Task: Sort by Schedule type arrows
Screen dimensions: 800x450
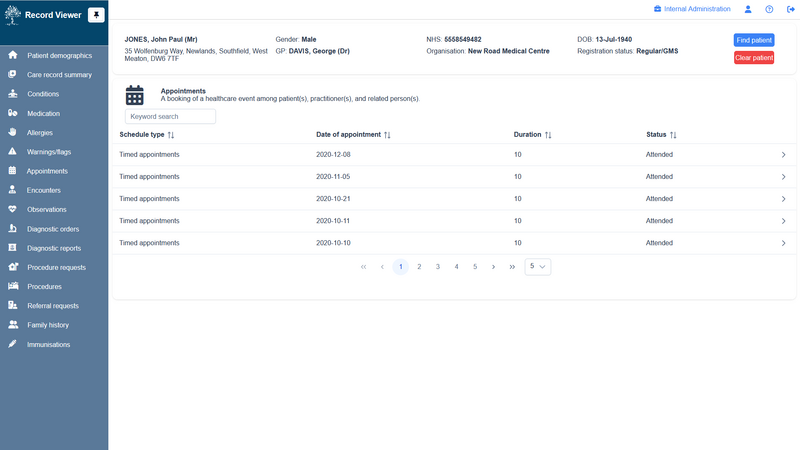Action: coord(171,135)
